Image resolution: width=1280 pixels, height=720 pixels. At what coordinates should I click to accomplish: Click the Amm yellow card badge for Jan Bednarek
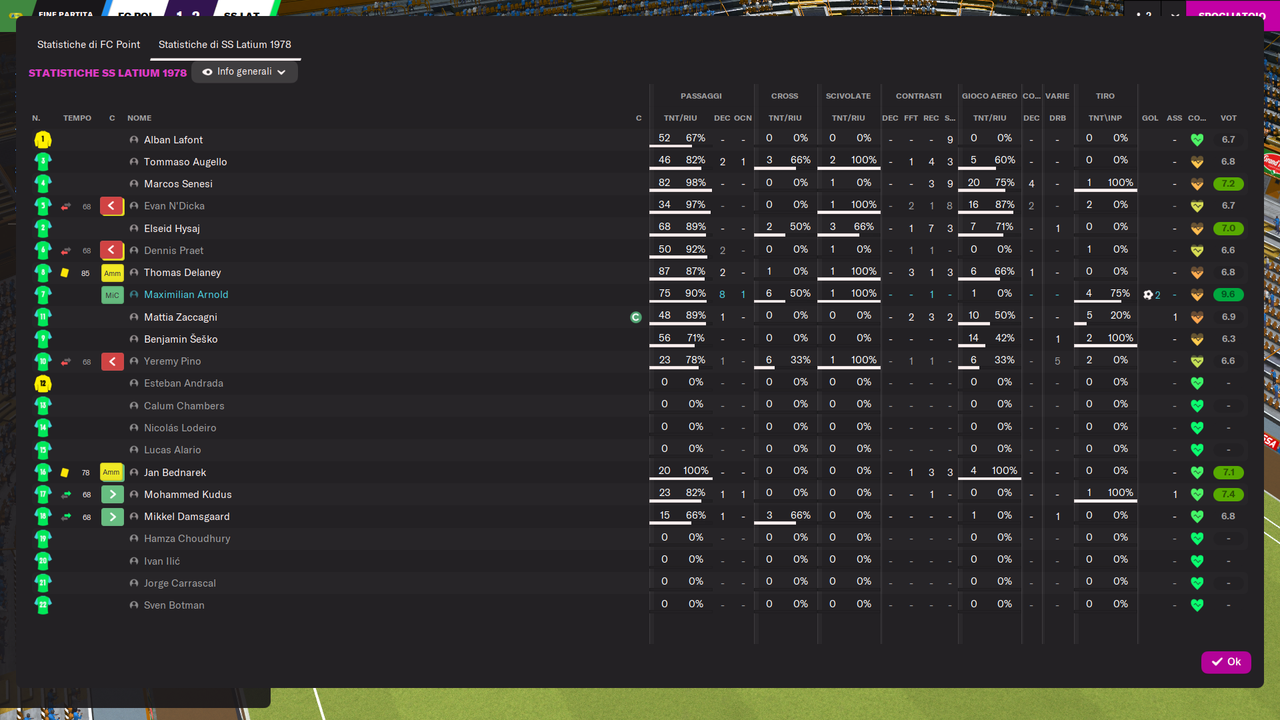(112, 472)
